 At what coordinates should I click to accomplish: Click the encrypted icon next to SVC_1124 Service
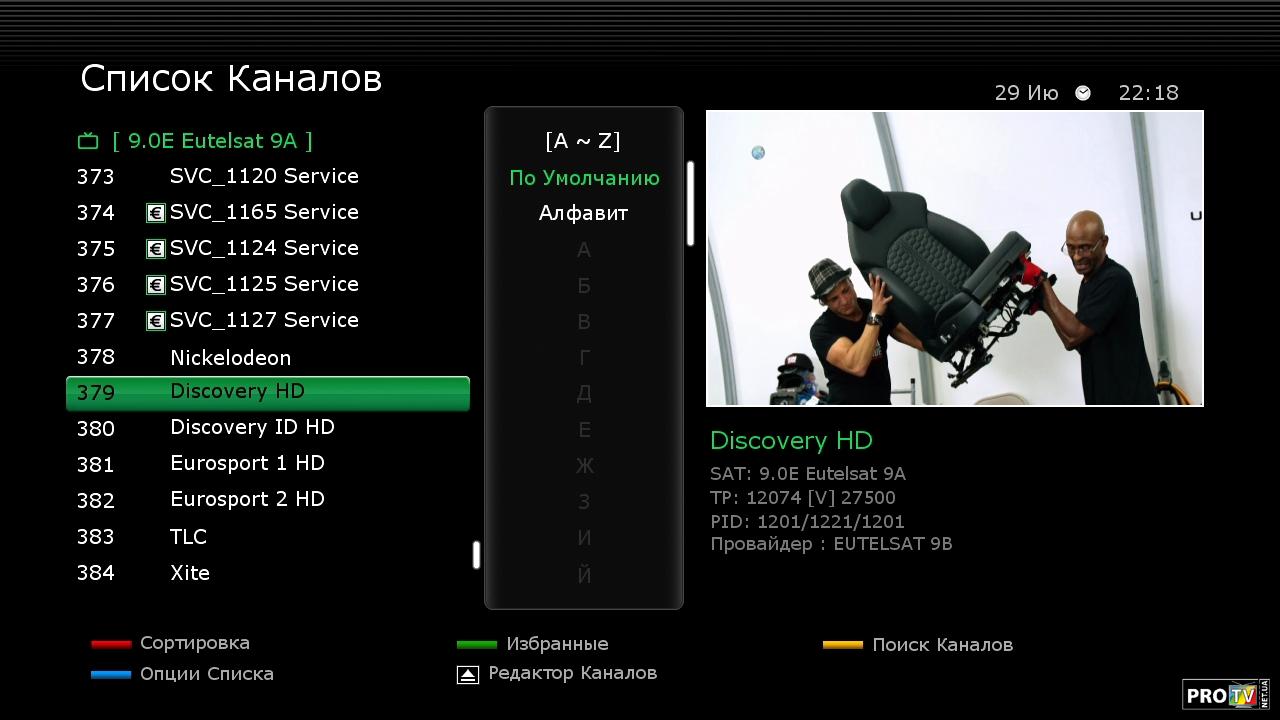[x=155, y=249]
